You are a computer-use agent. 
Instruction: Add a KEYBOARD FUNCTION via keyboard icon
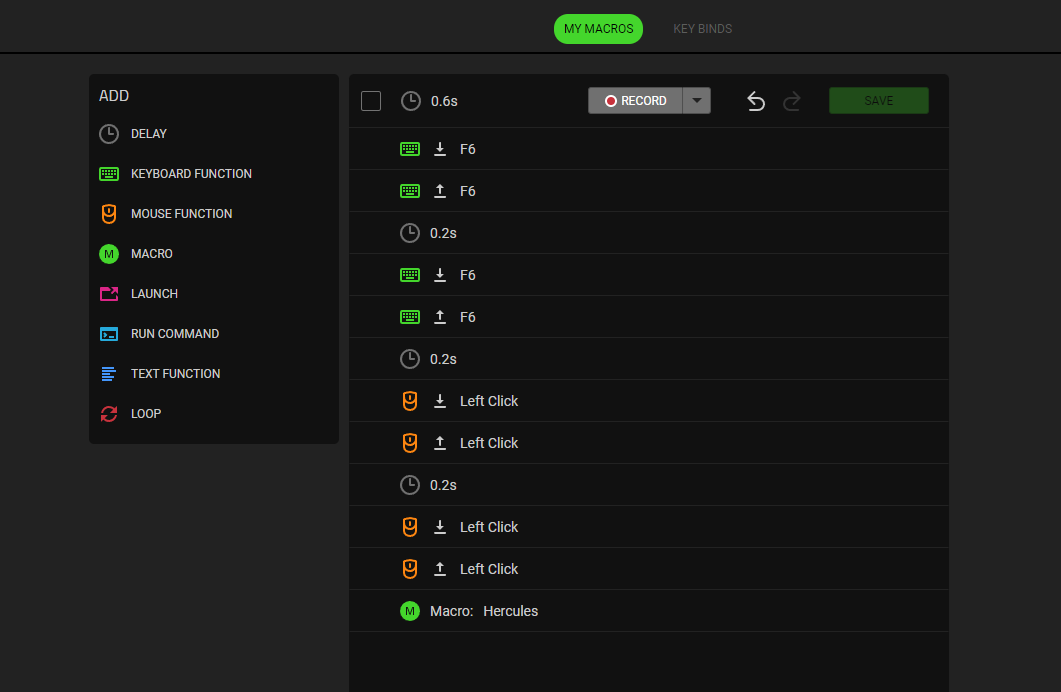(109, 174)
